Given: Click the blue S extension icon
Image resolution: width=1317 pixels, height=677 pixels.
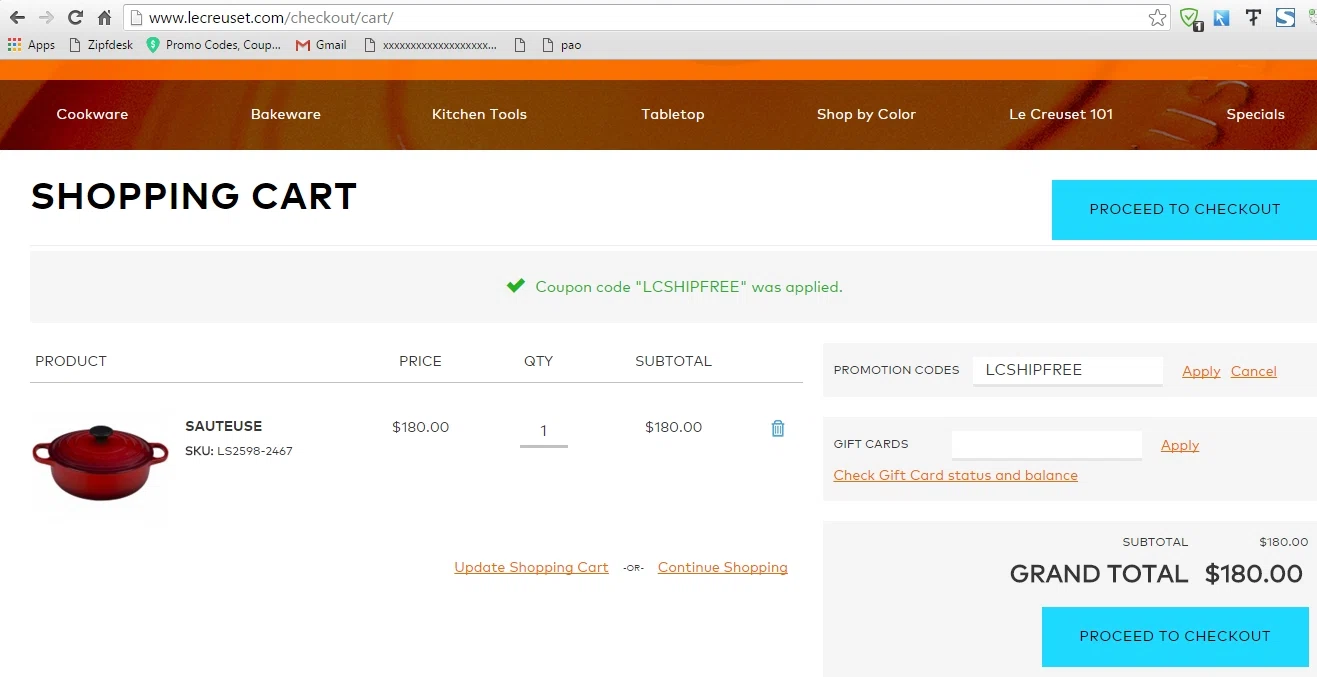Looking at the screenshot, I should (1285, 18).
